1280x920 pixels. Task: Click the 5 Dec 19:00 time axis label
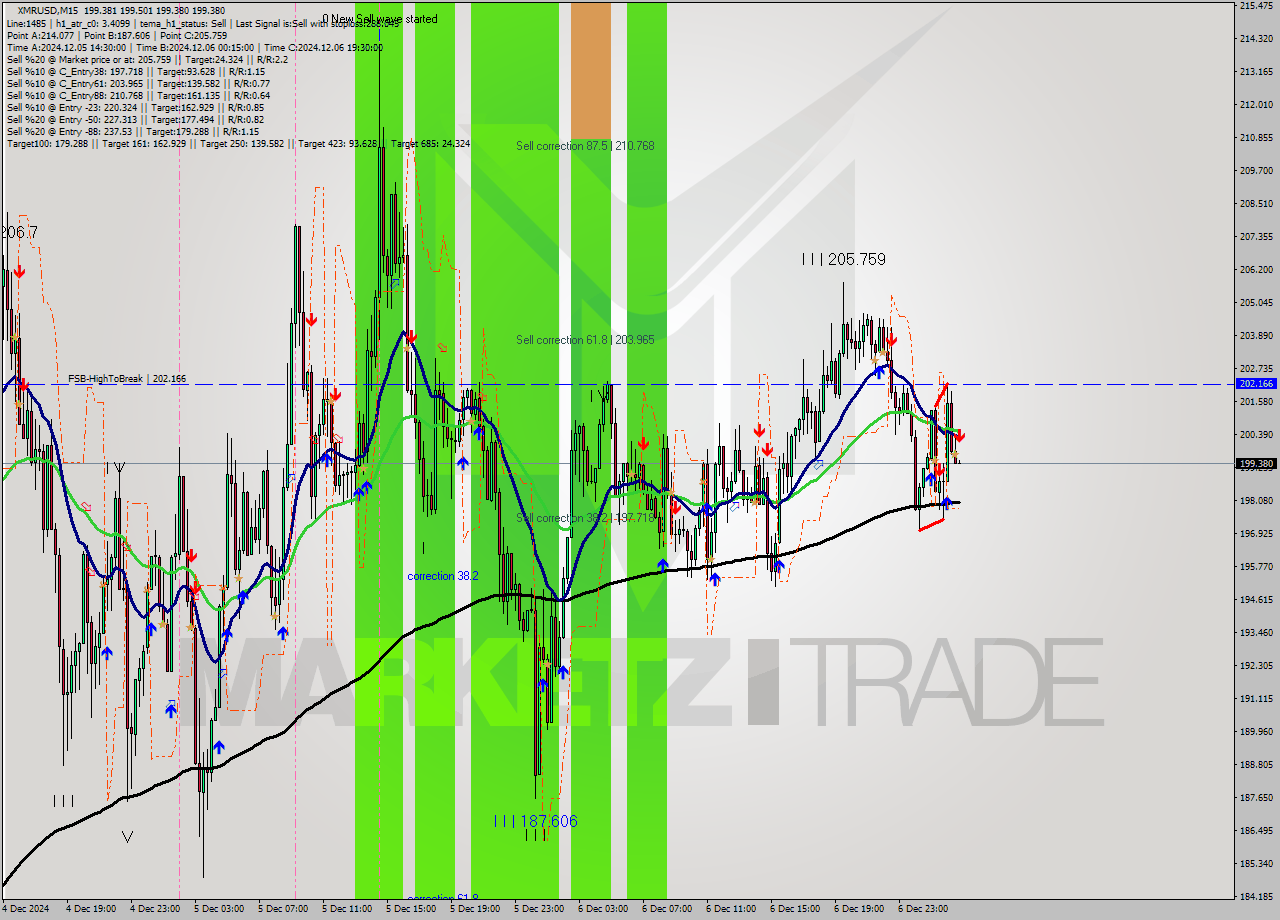475,909
